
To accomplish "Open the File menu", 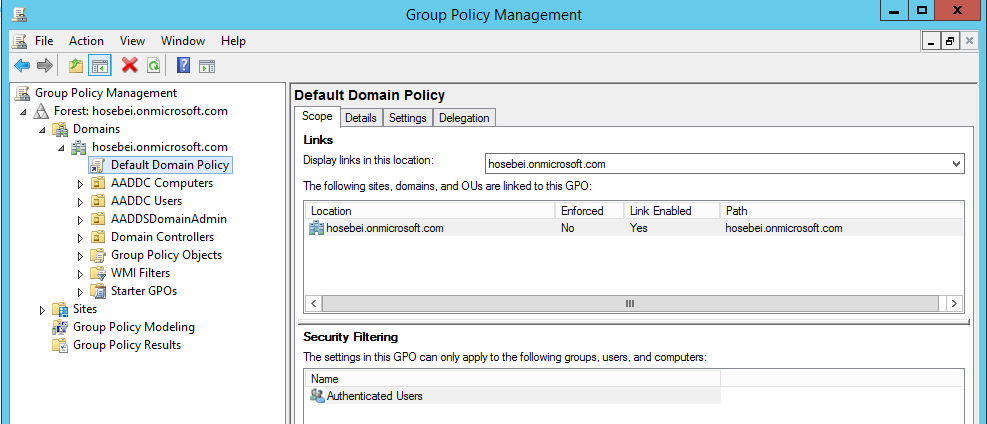I will coord(44,41).
